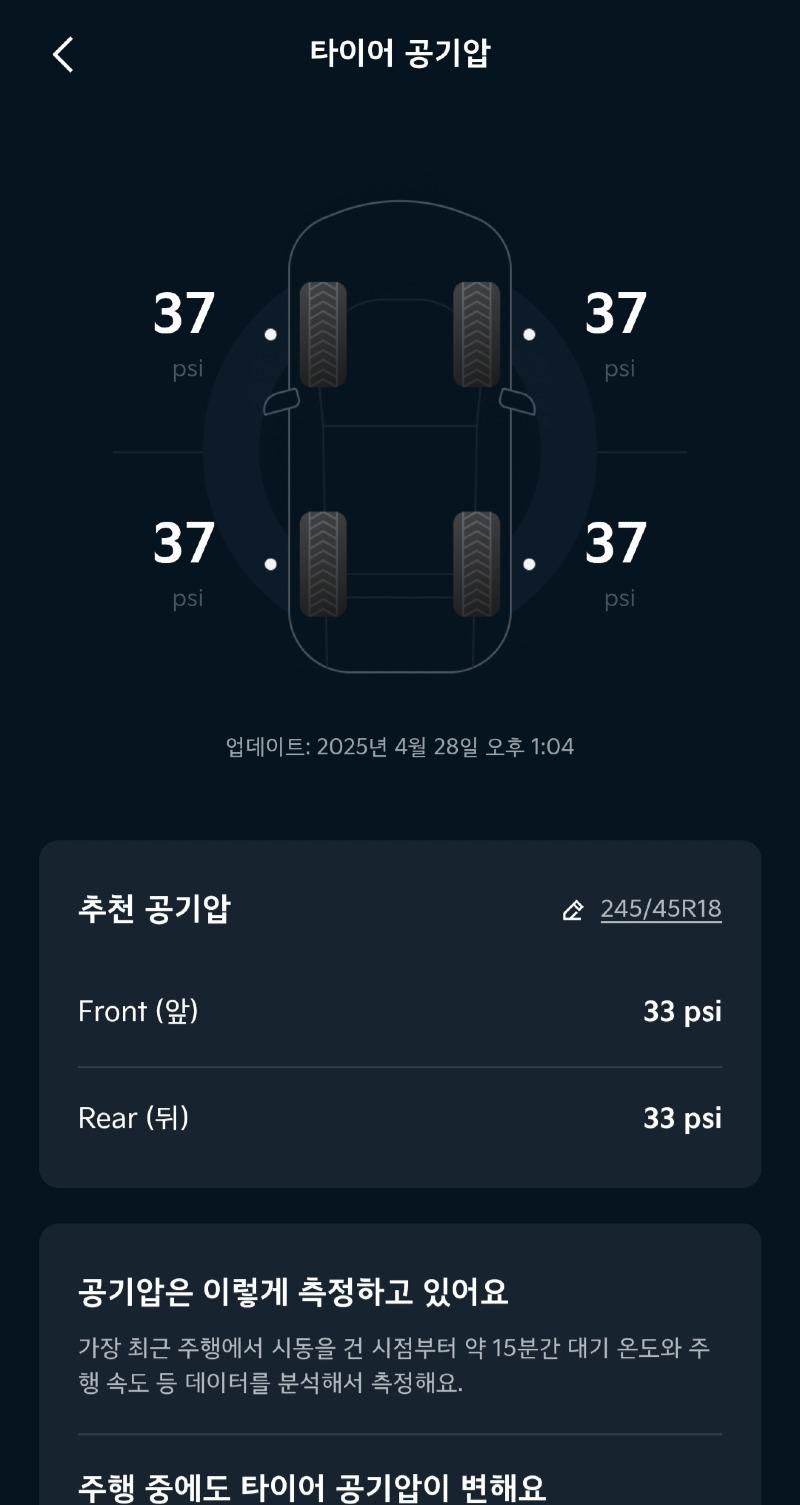
Task: Tap the Front (앞) recommended pressure row
Action: coord(400,1012)
